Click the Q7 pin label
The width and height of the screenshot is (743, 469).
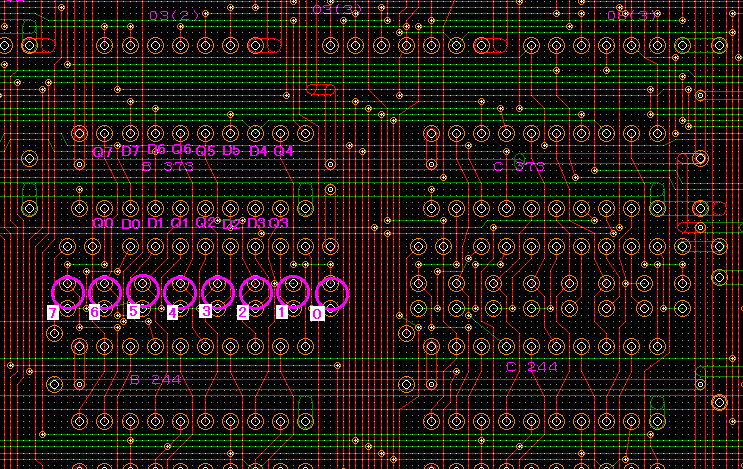pos(102,152)
